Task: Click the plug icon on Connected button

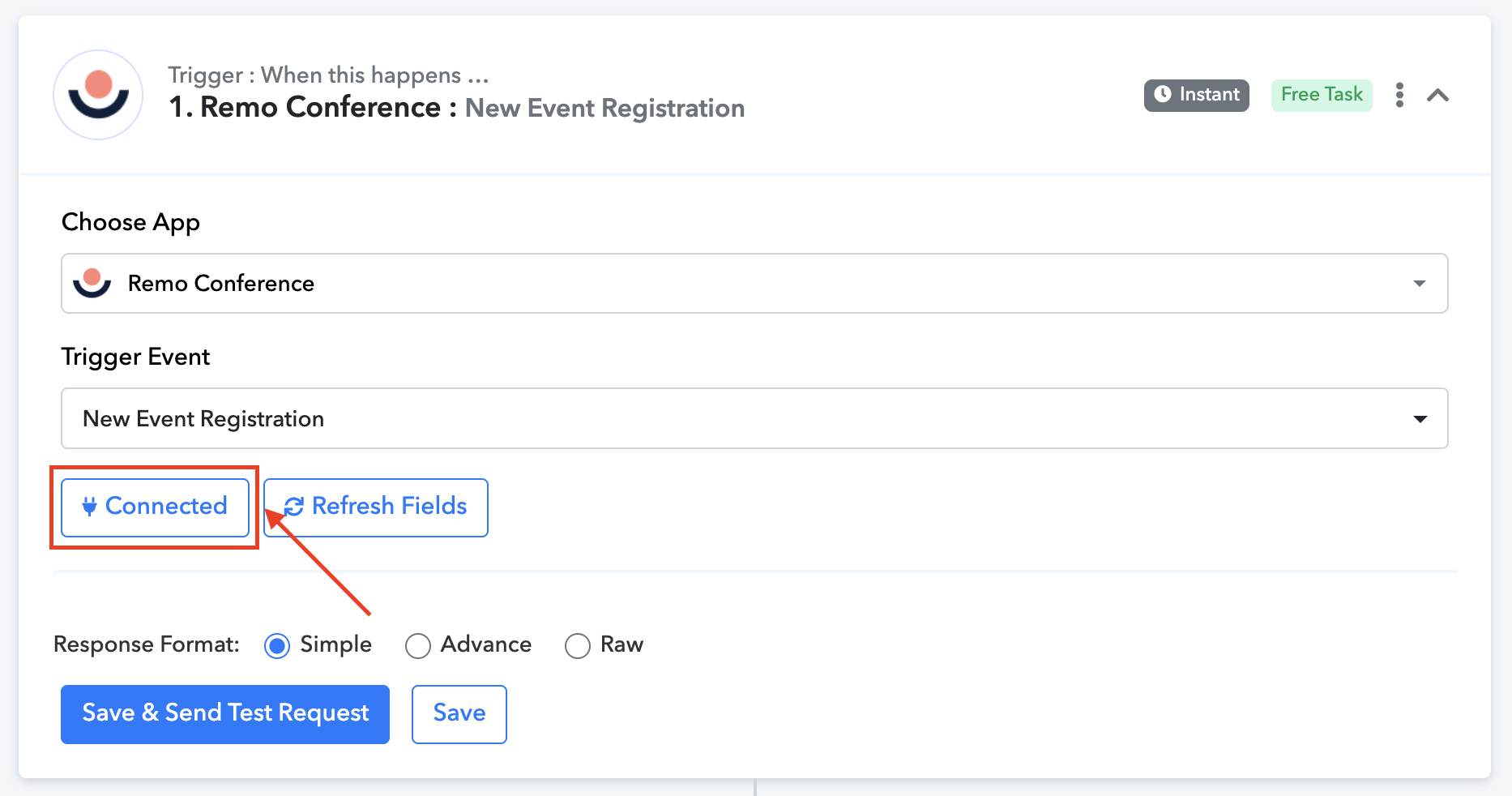Action: point(89,507)
